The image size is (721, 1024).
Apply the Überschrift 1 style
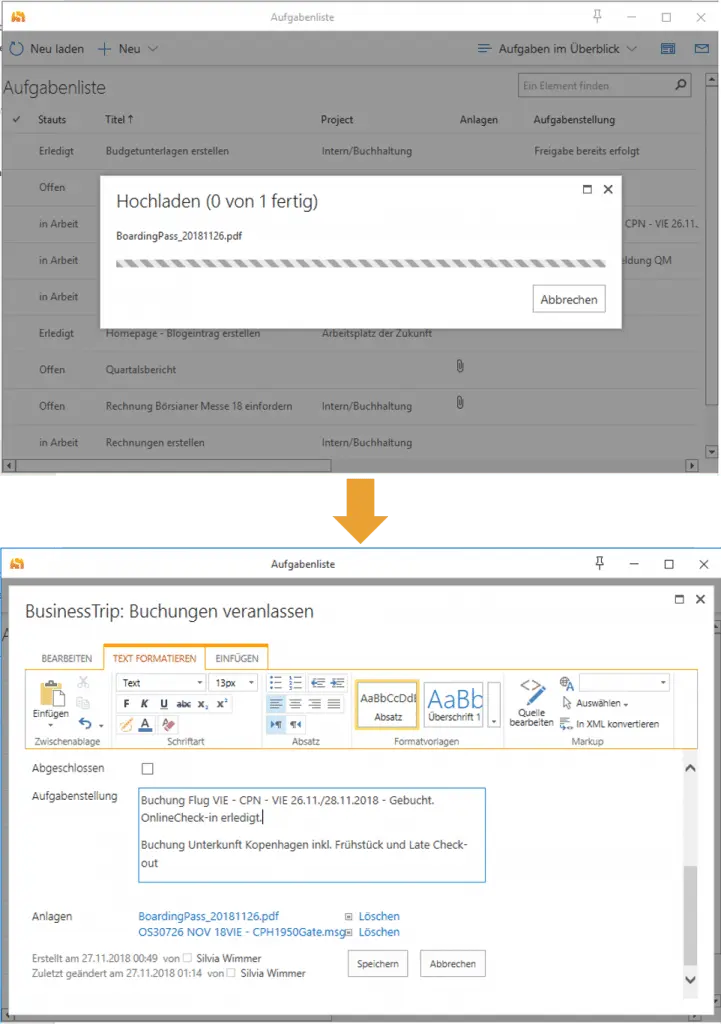click(x=455, y=705)
